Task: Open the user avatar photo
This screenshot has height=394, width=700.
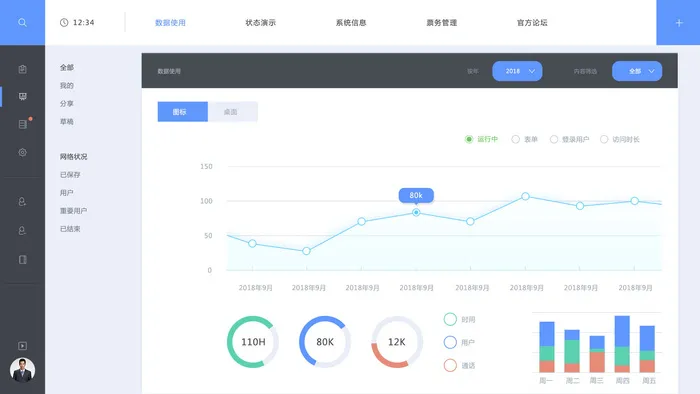Action: tap(22, 370)
